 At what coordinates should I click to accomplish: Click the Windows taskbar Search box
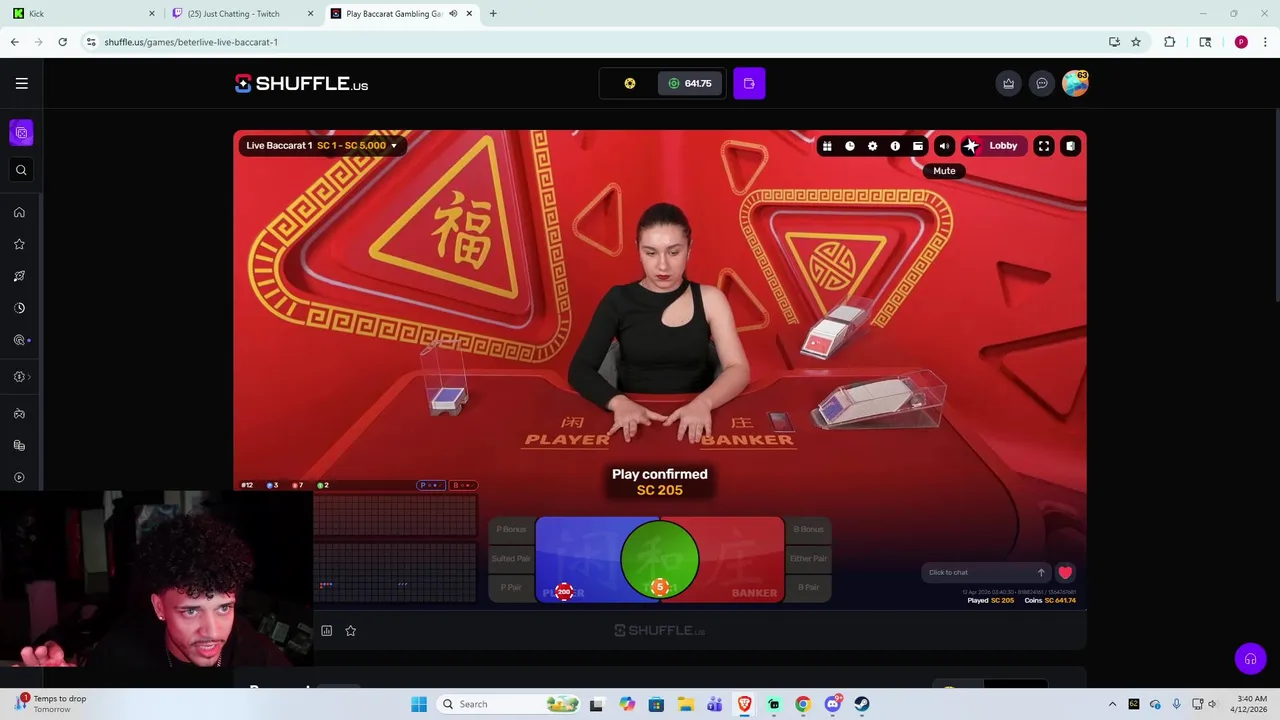point(508,704)
